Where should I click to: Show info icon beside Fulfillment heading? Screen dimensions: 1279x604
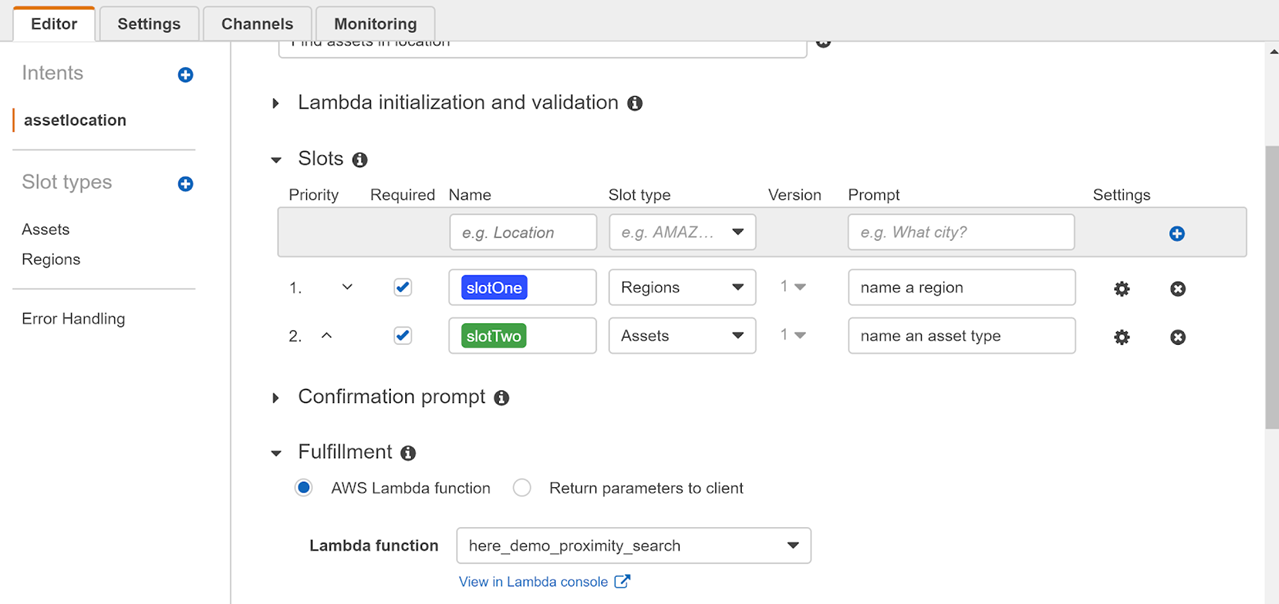coord(408,453)
